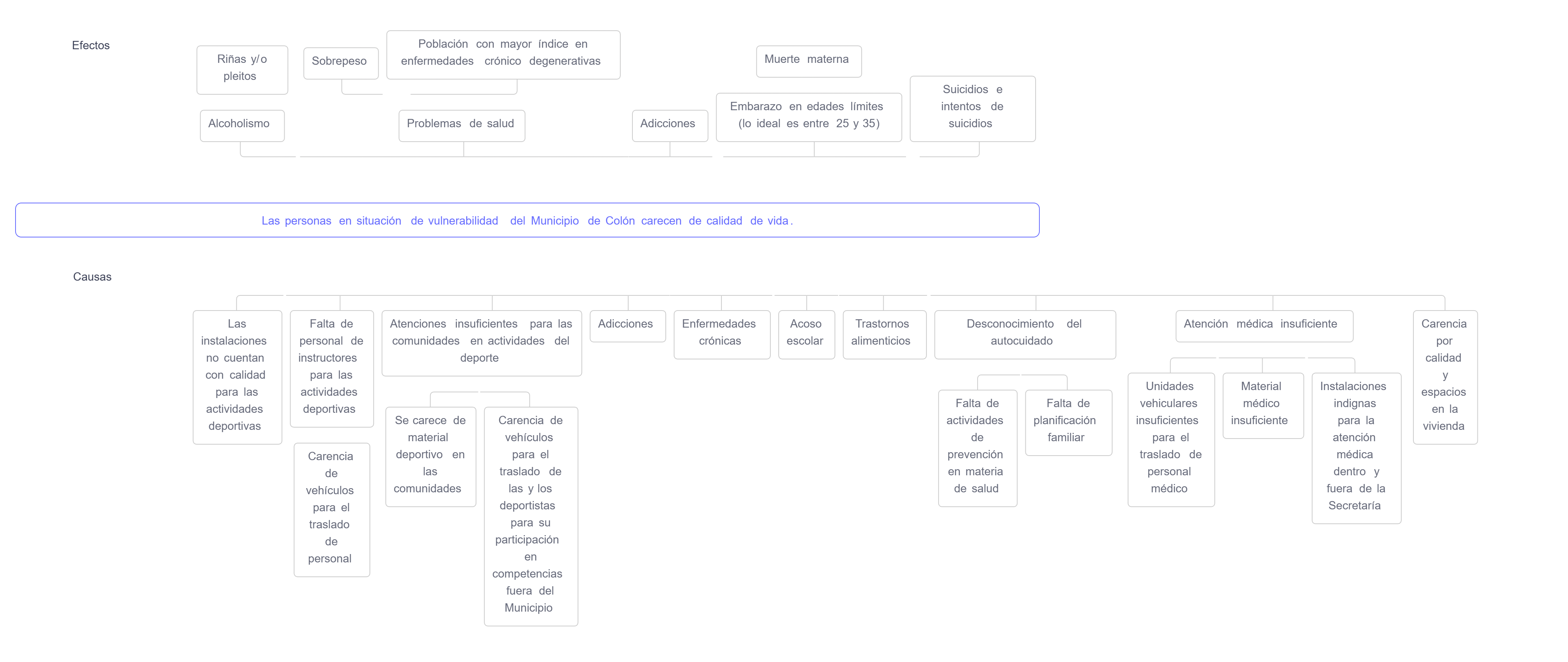Viewport: 1568px width, 662px height.
Task: Select the 'Alcoholismo' effect node
Action: [x=242, y=125]
